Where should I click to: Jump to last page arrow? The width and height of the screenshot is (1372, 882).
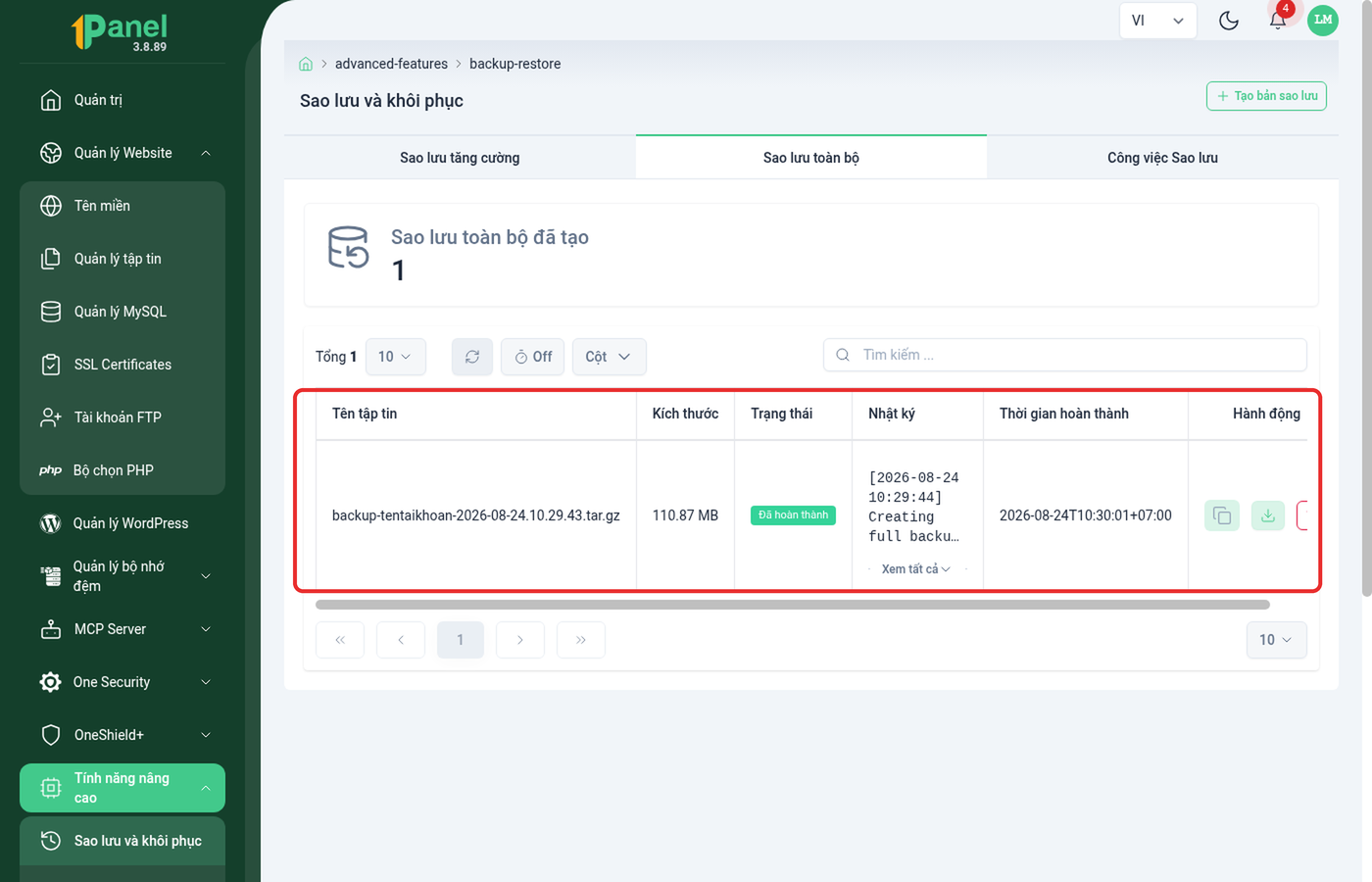click(x=581, y=640)
